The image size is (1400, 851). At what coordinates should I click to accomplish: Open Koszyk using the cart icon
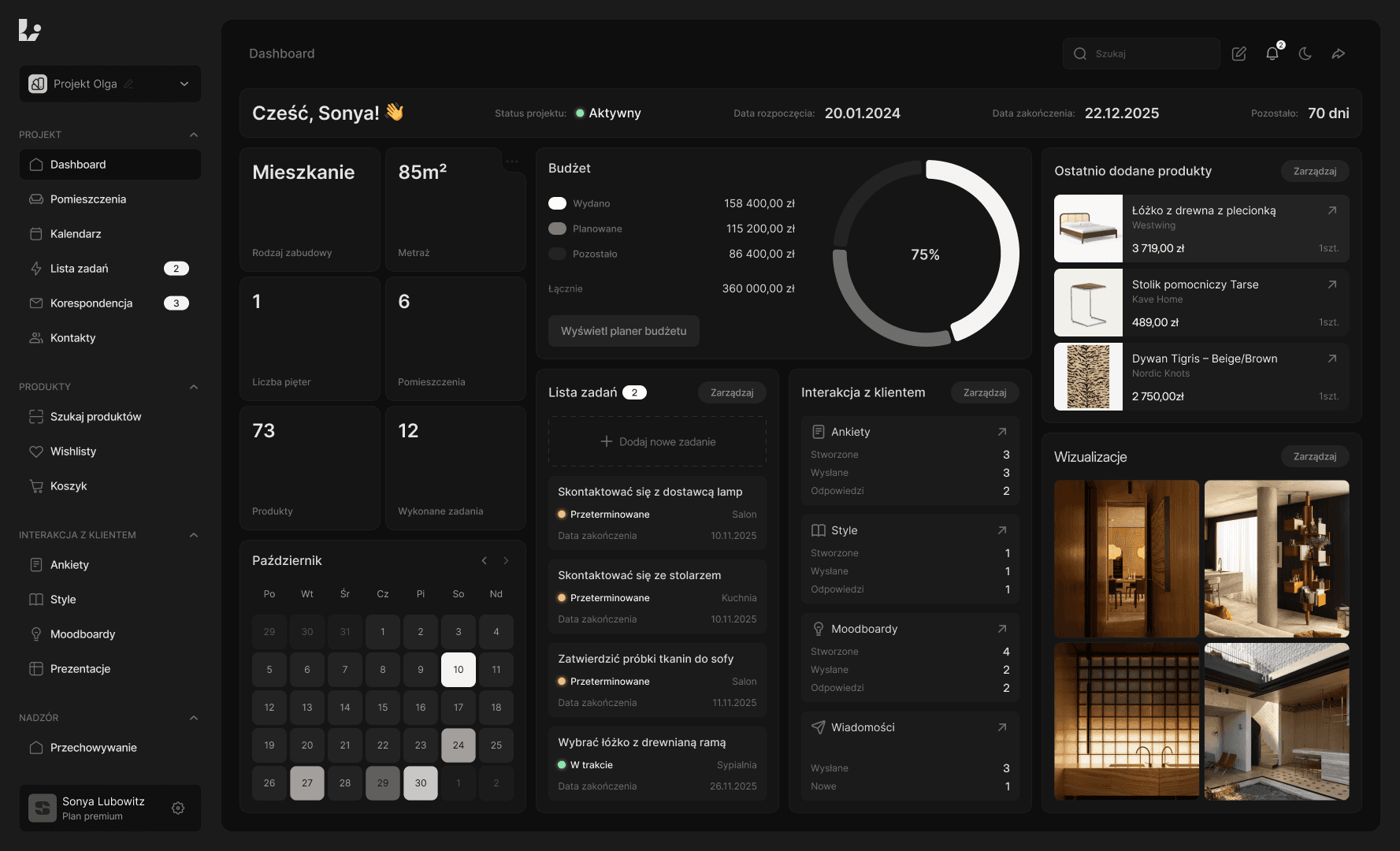click(x=36, y=485)
